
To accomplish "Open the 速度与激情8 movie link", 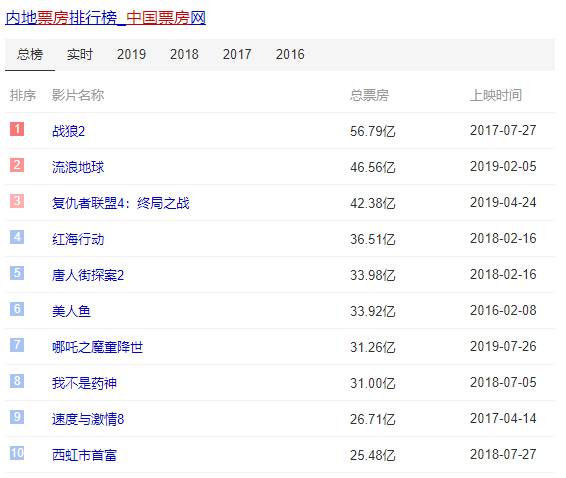I will (88, 420).
